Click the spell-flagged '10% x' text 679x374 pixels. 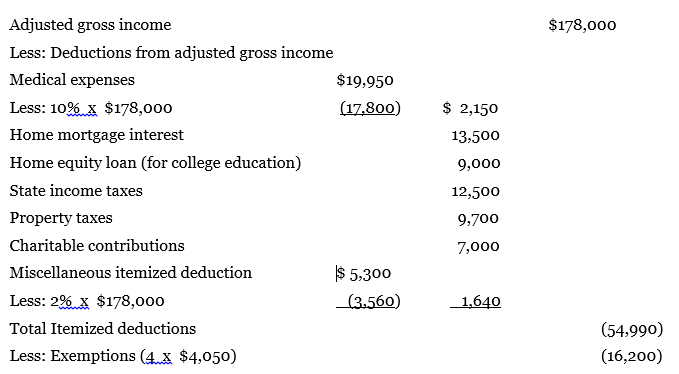(74, 108)
